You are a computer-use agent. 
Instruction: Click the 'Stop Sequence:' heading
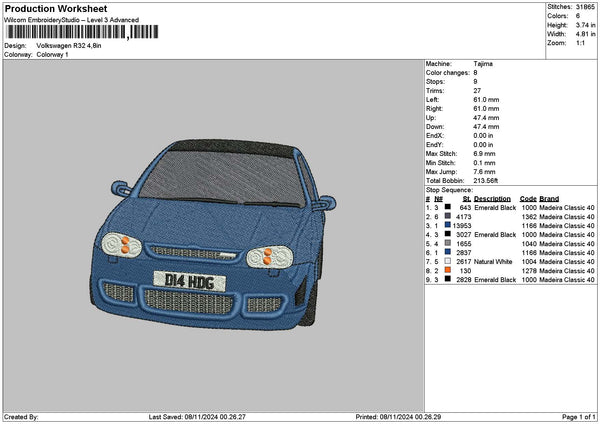coord(449,190)
